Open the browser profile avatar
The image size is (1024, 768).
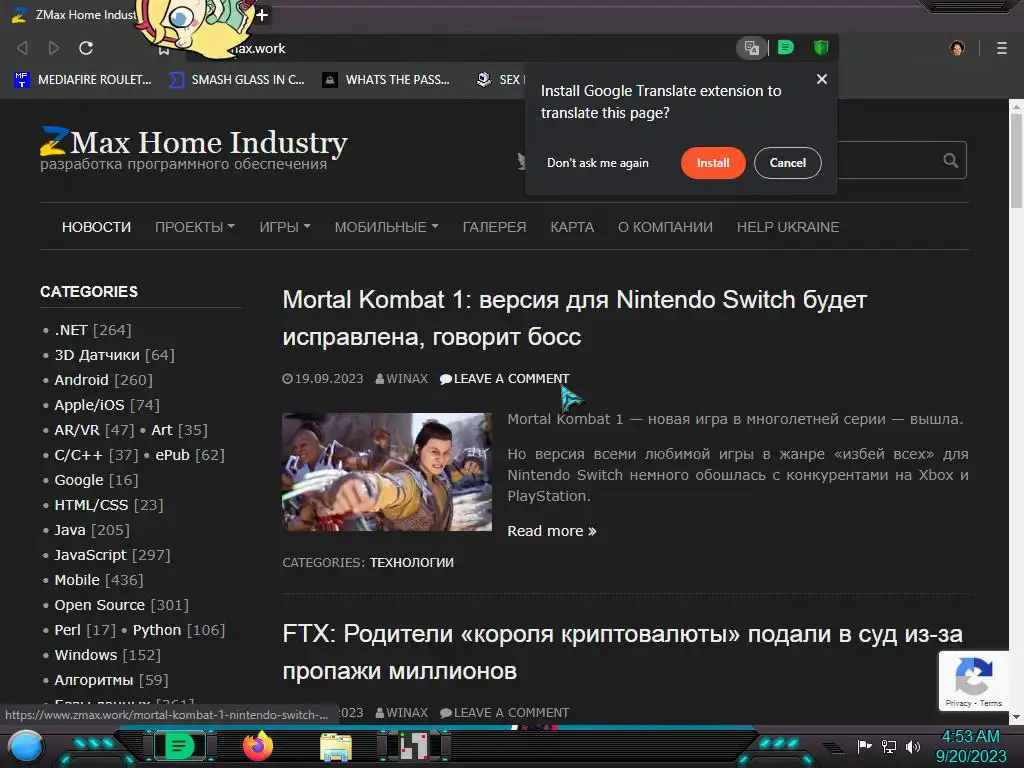[957, 48]
